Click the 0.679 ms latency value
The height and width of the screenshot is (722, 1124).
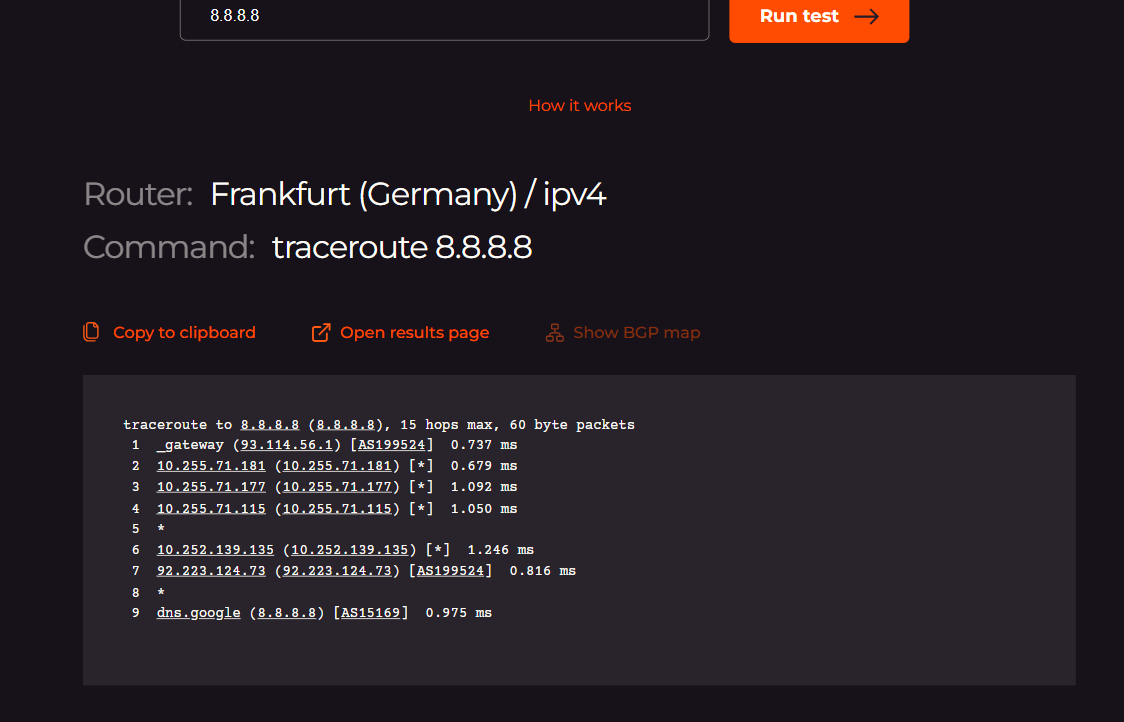[484, 465]
